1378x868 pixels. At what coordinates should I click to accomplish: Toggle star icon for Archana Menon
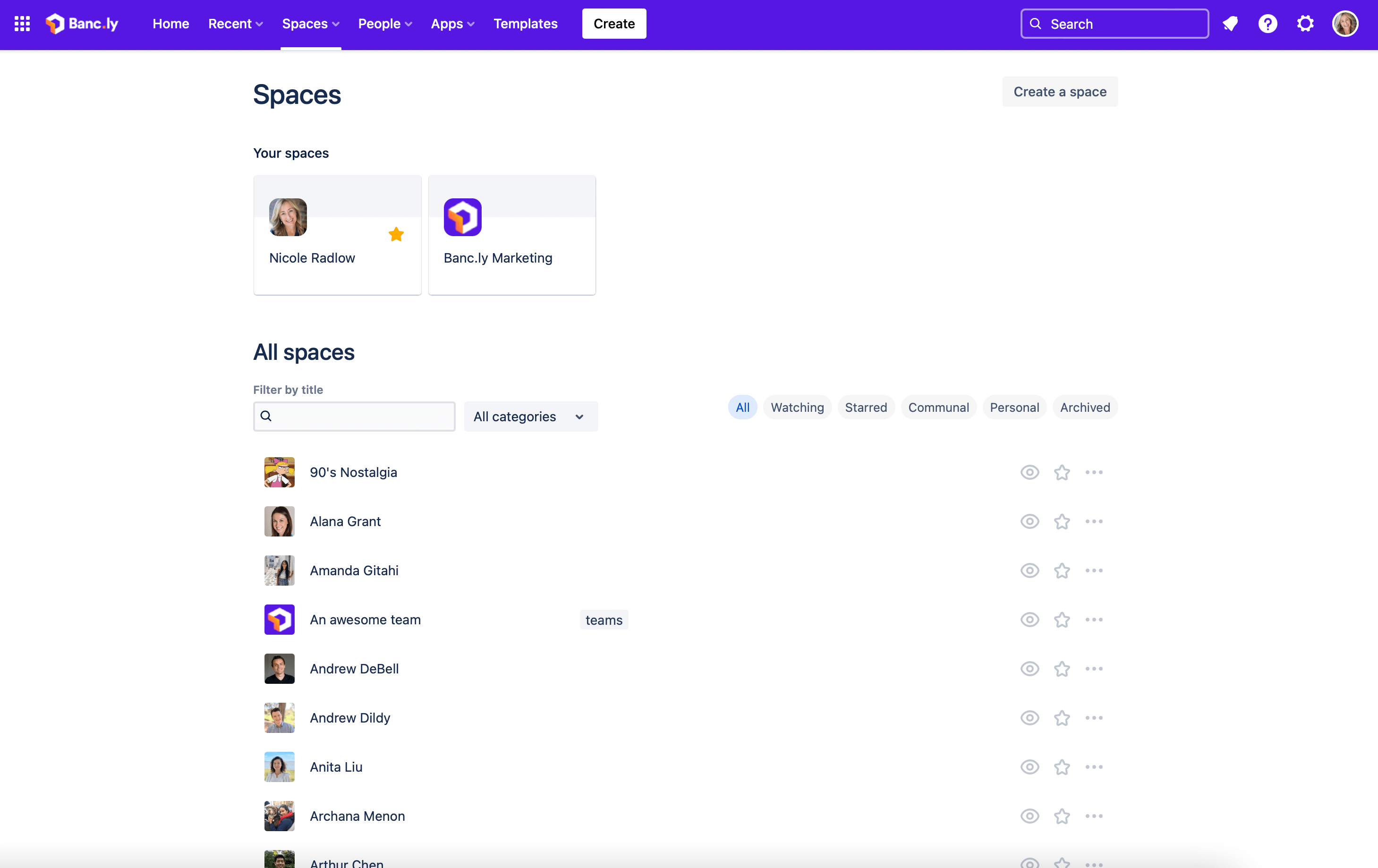pos(1062,816)
